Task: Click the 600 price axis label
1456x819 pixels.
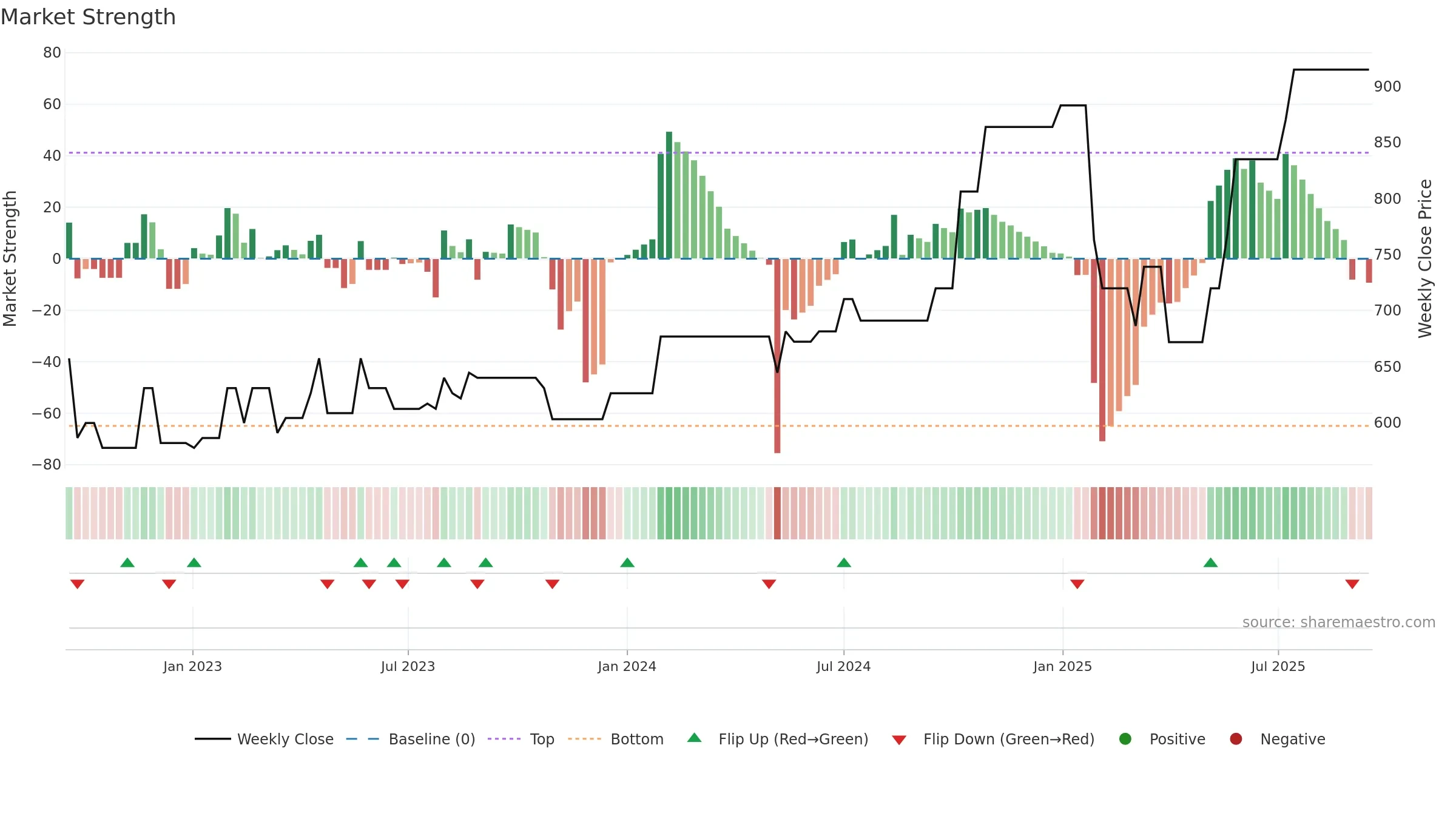Action: coord(1387,423)
